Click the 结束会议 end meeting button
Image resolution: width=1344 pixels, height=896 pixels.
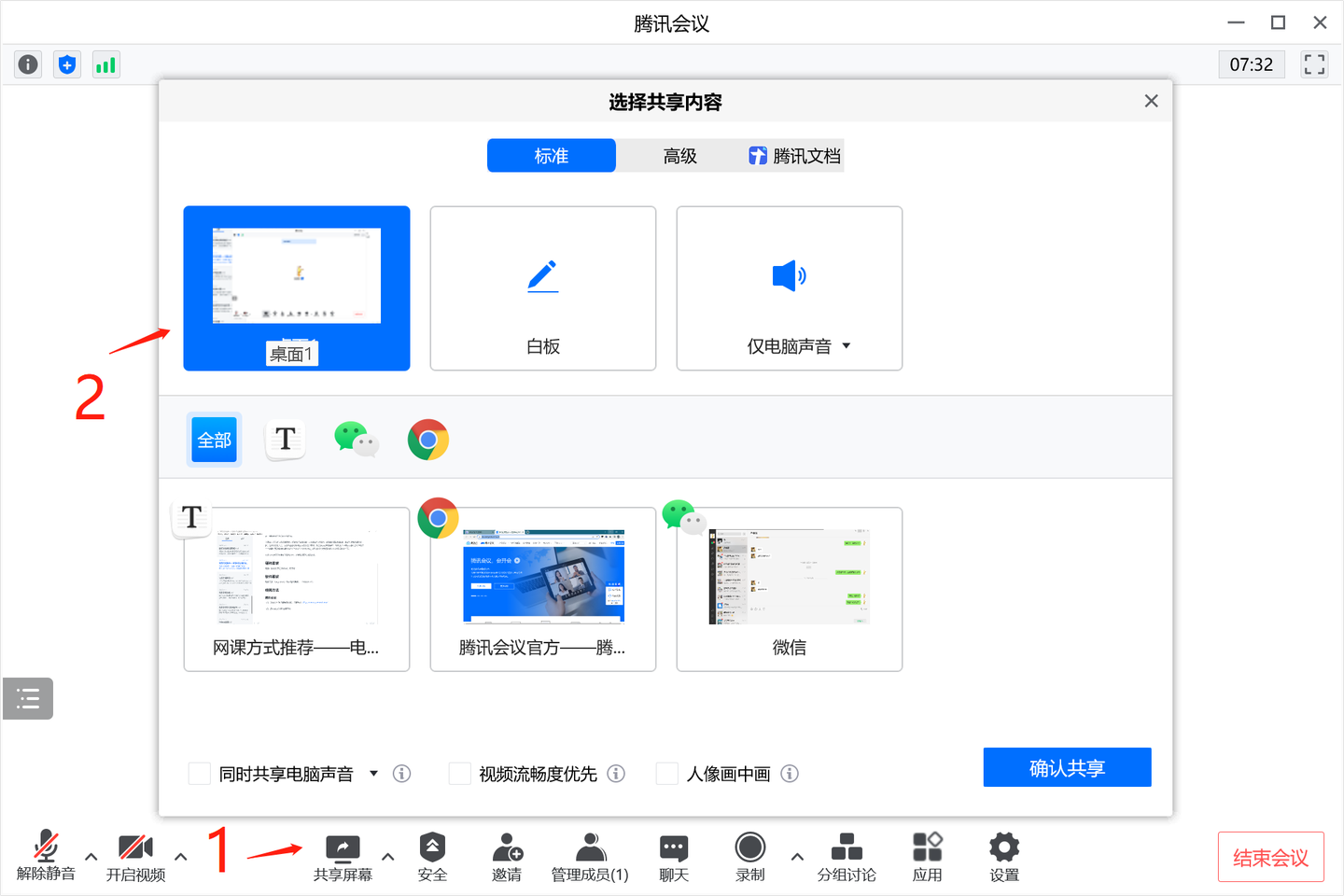(x=1270, y=856)
